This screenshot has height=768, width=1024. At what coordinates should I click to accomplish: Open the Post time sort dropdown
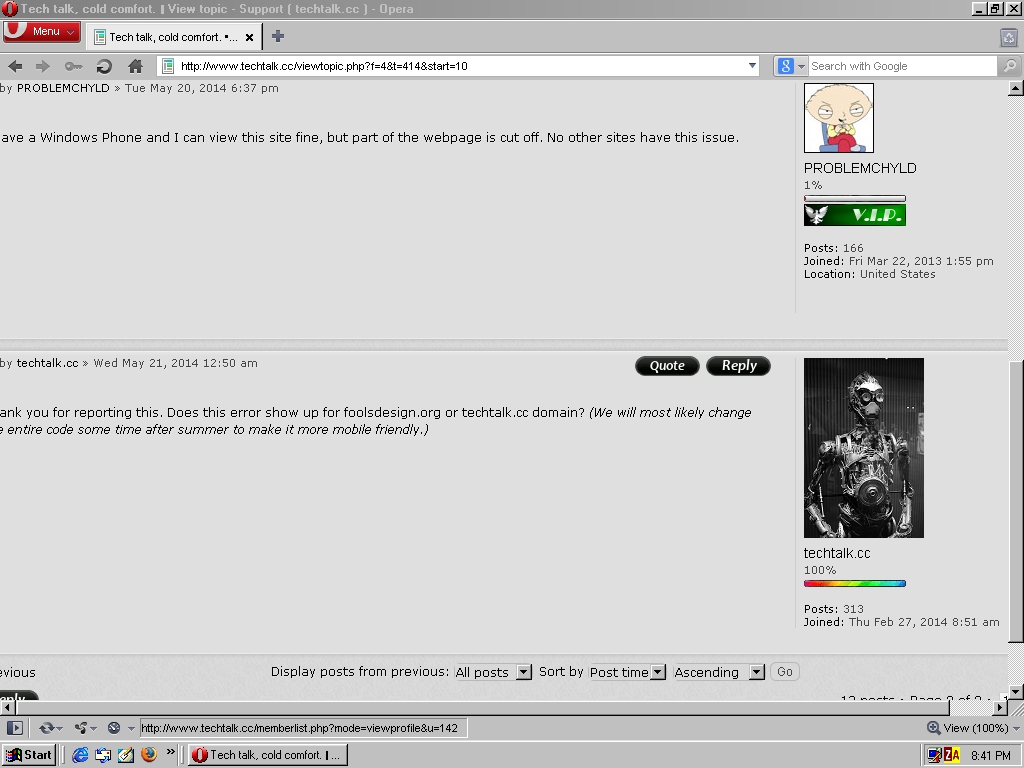click(x=627, y=672)
